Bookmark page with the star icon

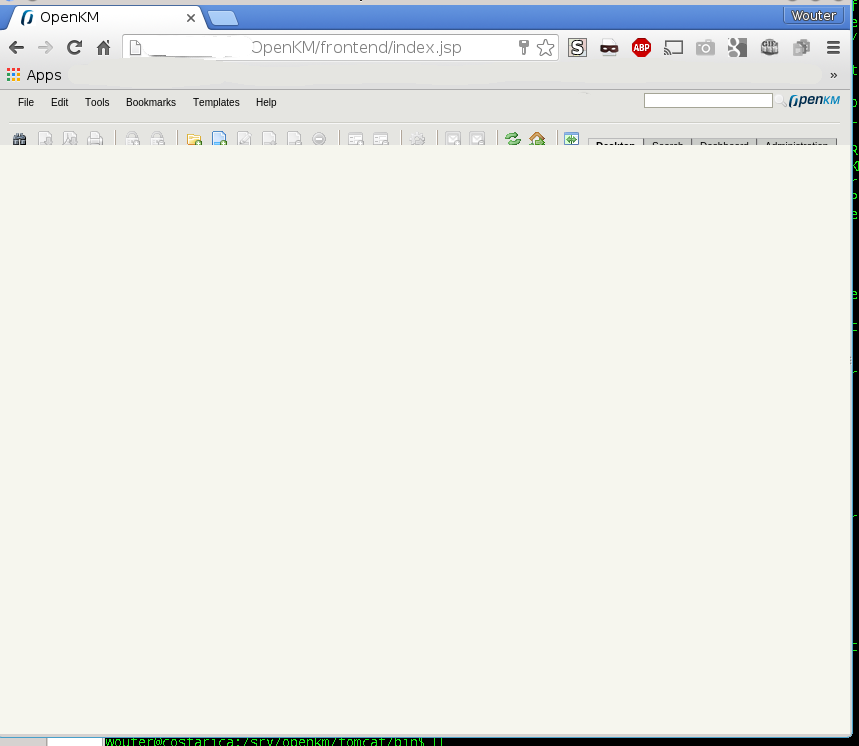[545, 47]
